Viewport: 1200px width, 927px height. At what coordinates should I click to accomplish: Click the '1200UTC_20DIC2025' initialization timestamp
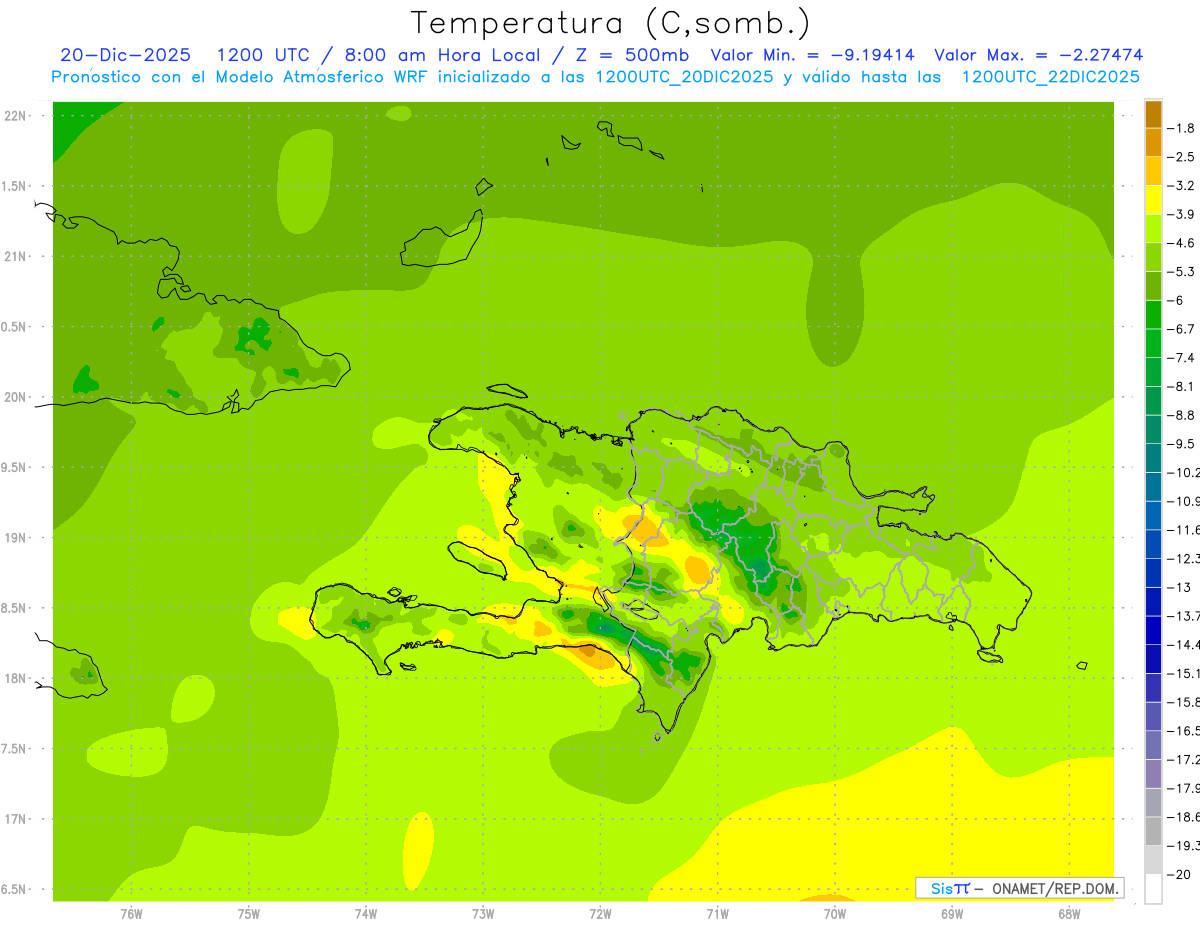[684, 77]
